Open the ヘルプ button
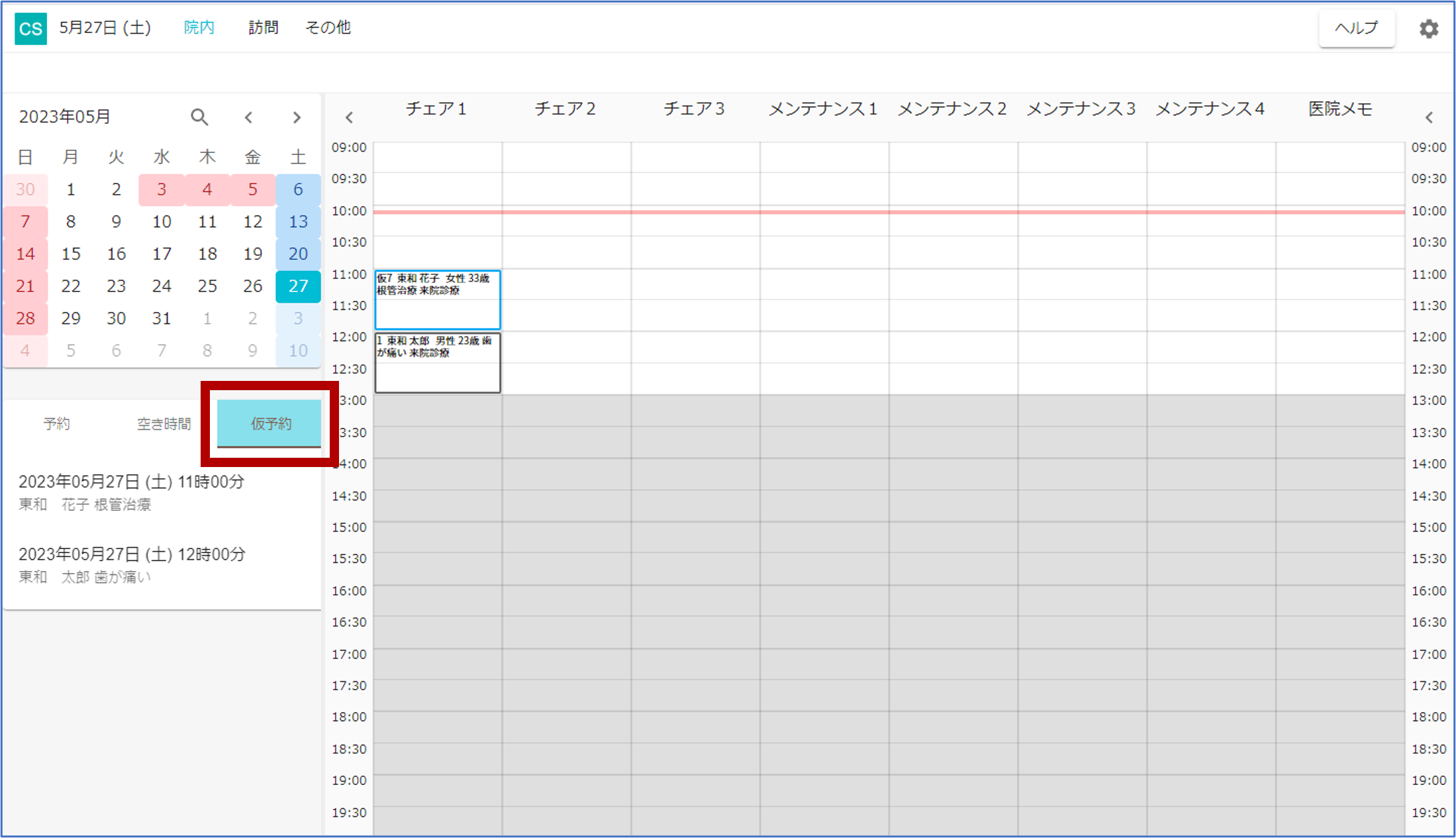Viewport: 1456px width, 838px height. coord(1356,28)
